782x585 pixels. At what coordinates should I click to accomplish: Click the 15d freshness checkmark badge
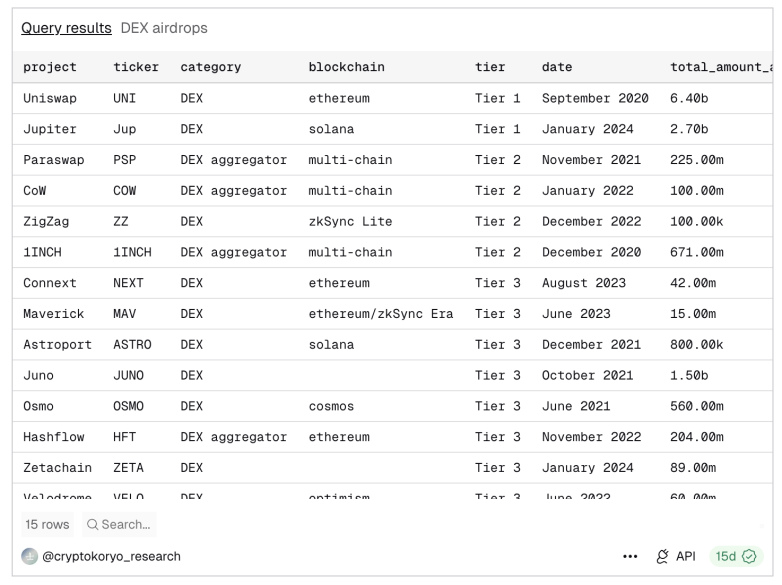(x=736, y=556)
